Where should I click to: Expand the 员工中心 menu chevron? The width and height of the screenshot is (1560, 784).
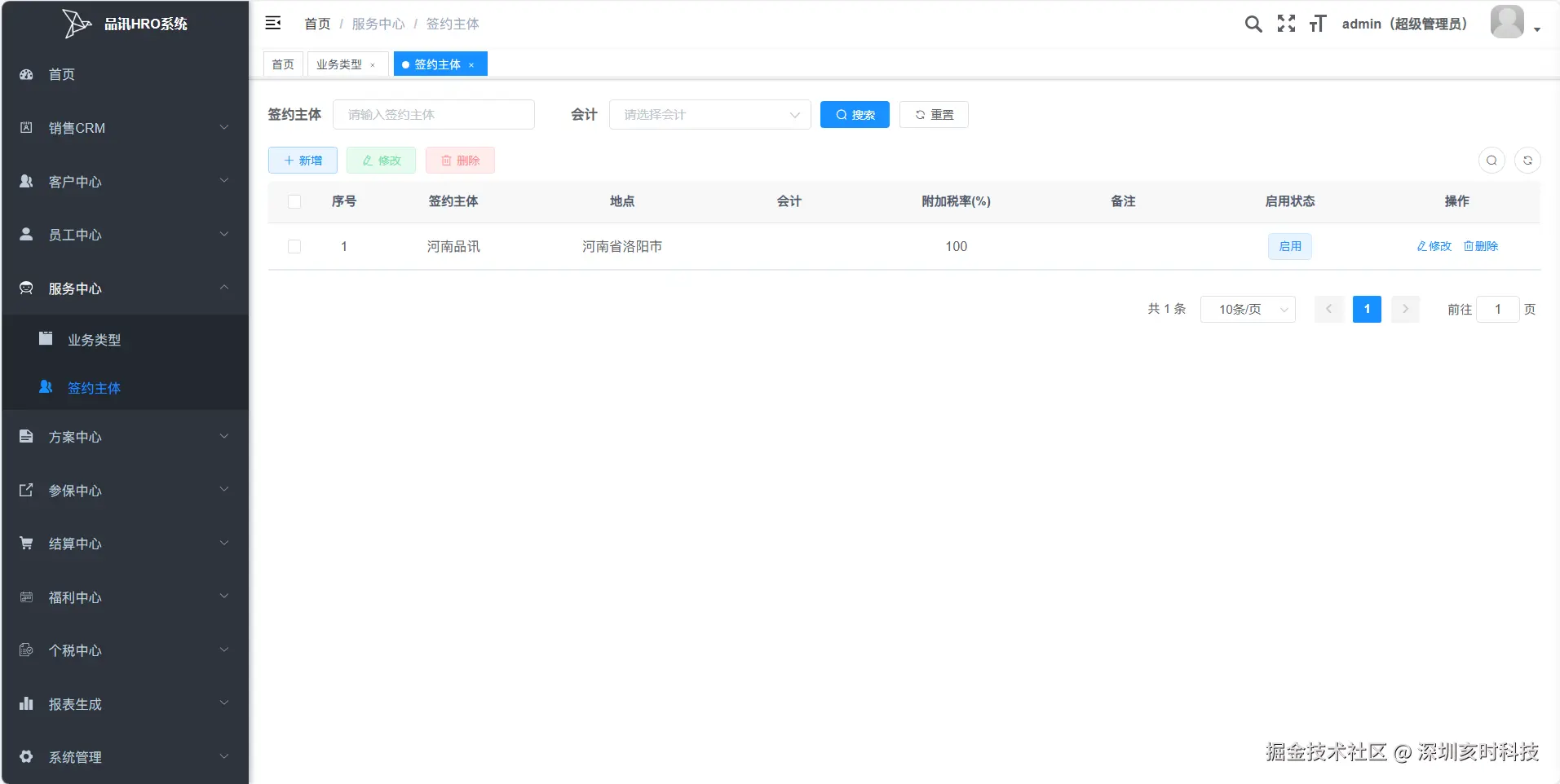(224, 234)
